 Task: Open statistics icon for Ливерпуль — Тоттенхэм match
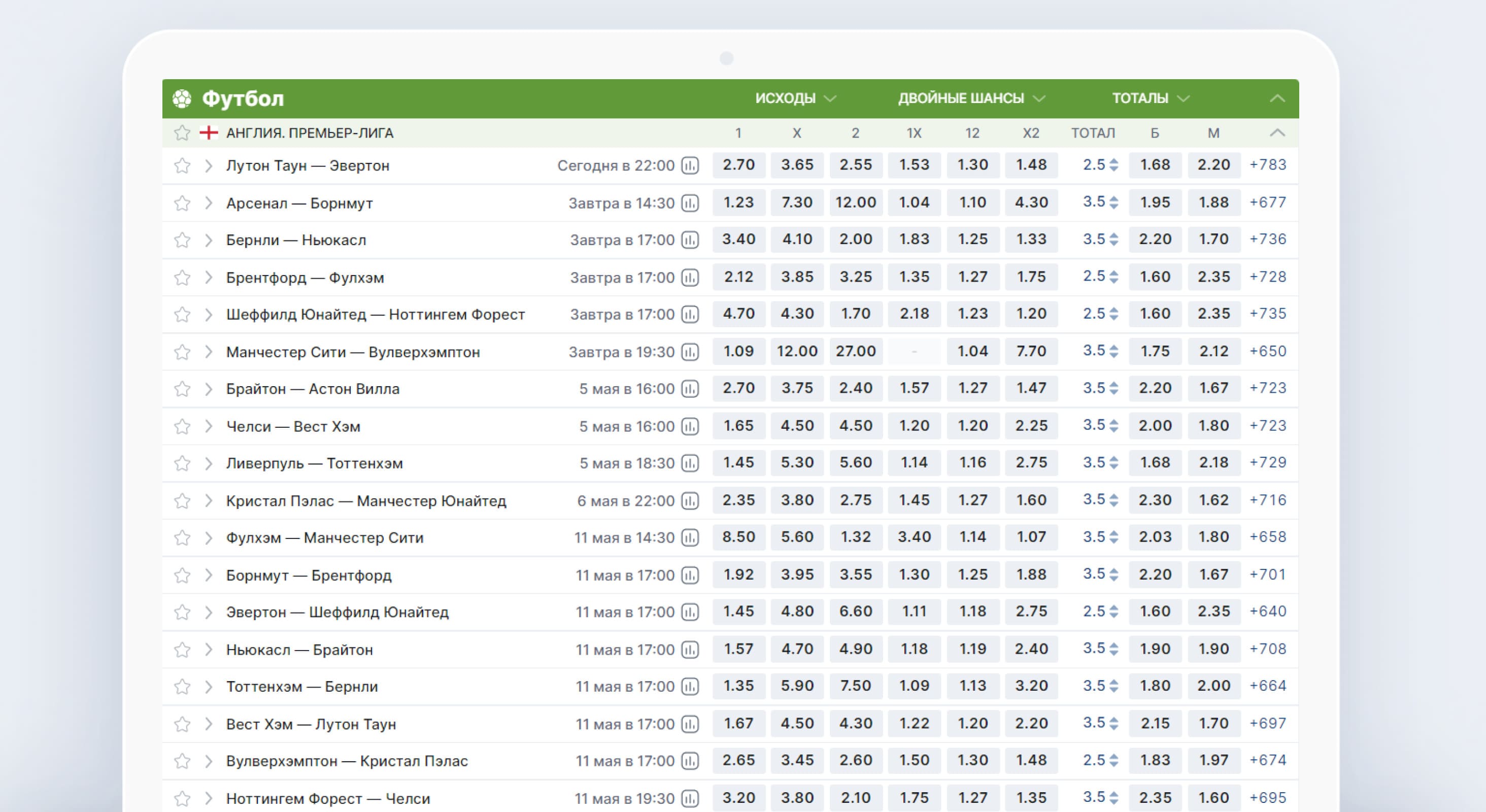point(690,463)
